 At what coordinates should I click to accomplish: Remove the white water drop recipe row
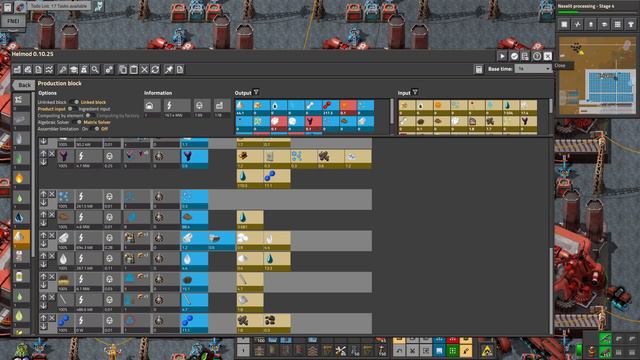point(52,256)
